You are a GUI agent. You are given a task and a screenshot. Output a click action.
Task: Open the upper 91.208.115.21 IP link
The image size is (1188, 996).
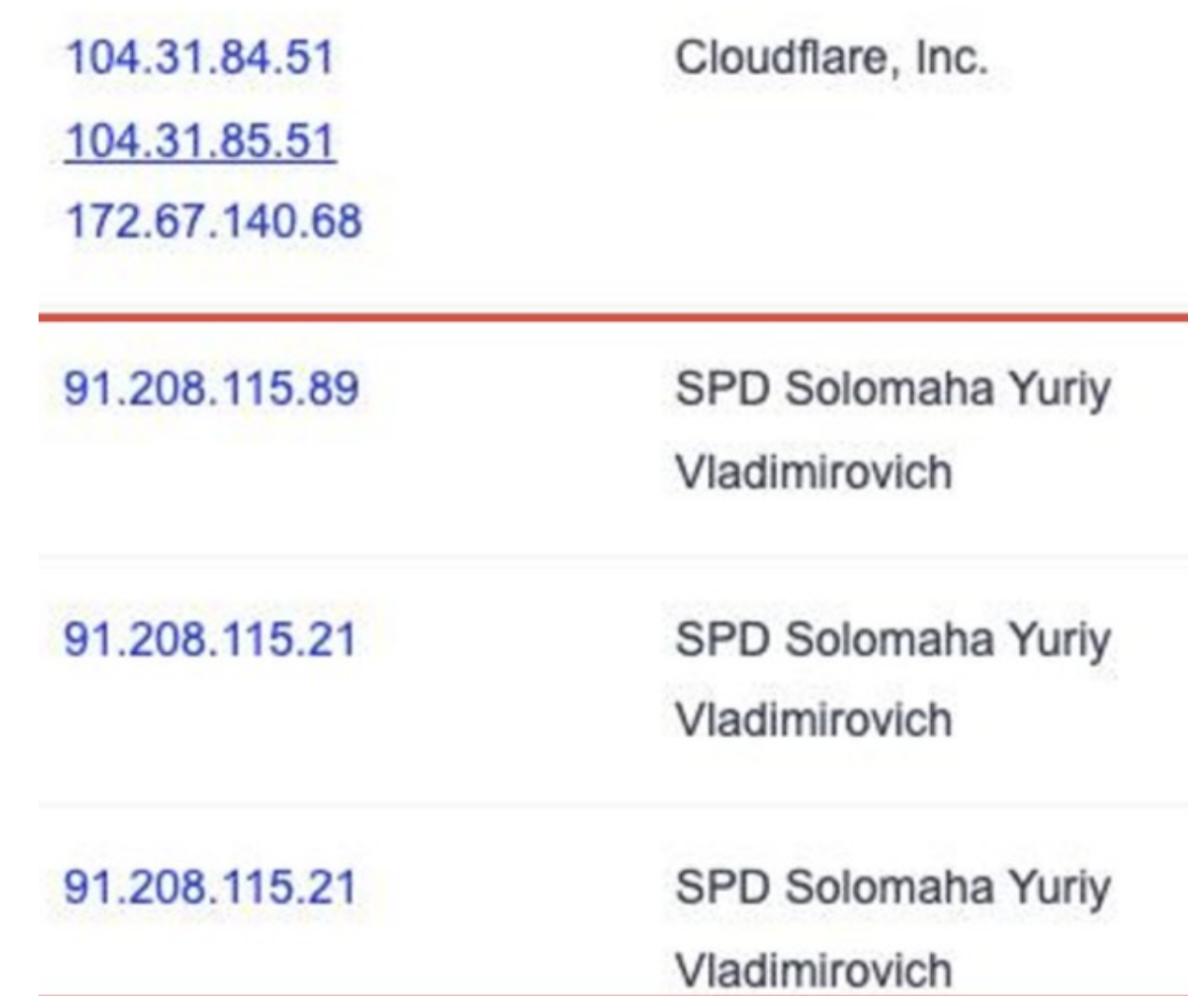coord(210,640)
